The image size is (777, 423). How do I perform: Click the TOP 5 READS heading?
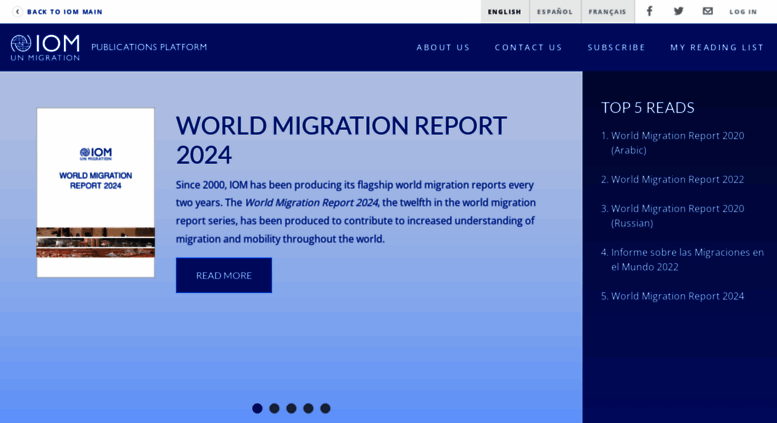(x=648, y=107)
